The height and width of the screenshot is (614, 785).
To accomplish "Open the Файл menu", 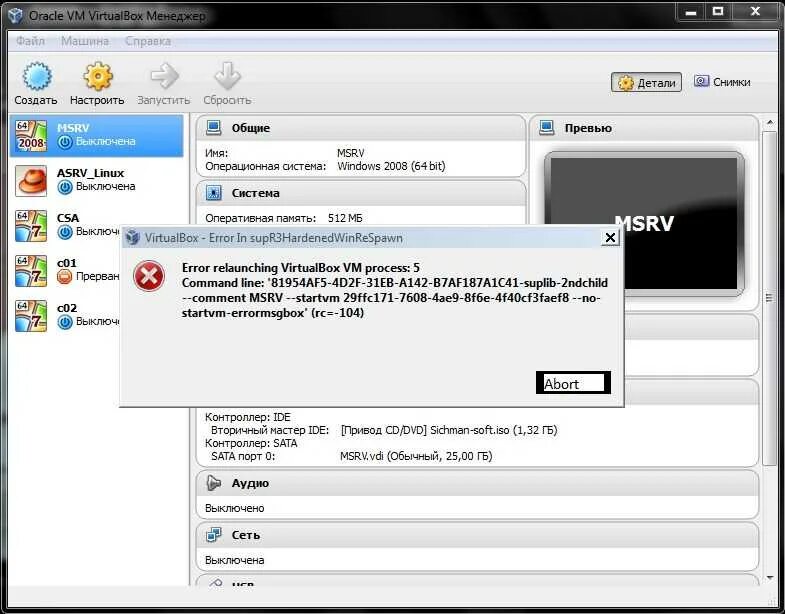I will tap(30, 41).
